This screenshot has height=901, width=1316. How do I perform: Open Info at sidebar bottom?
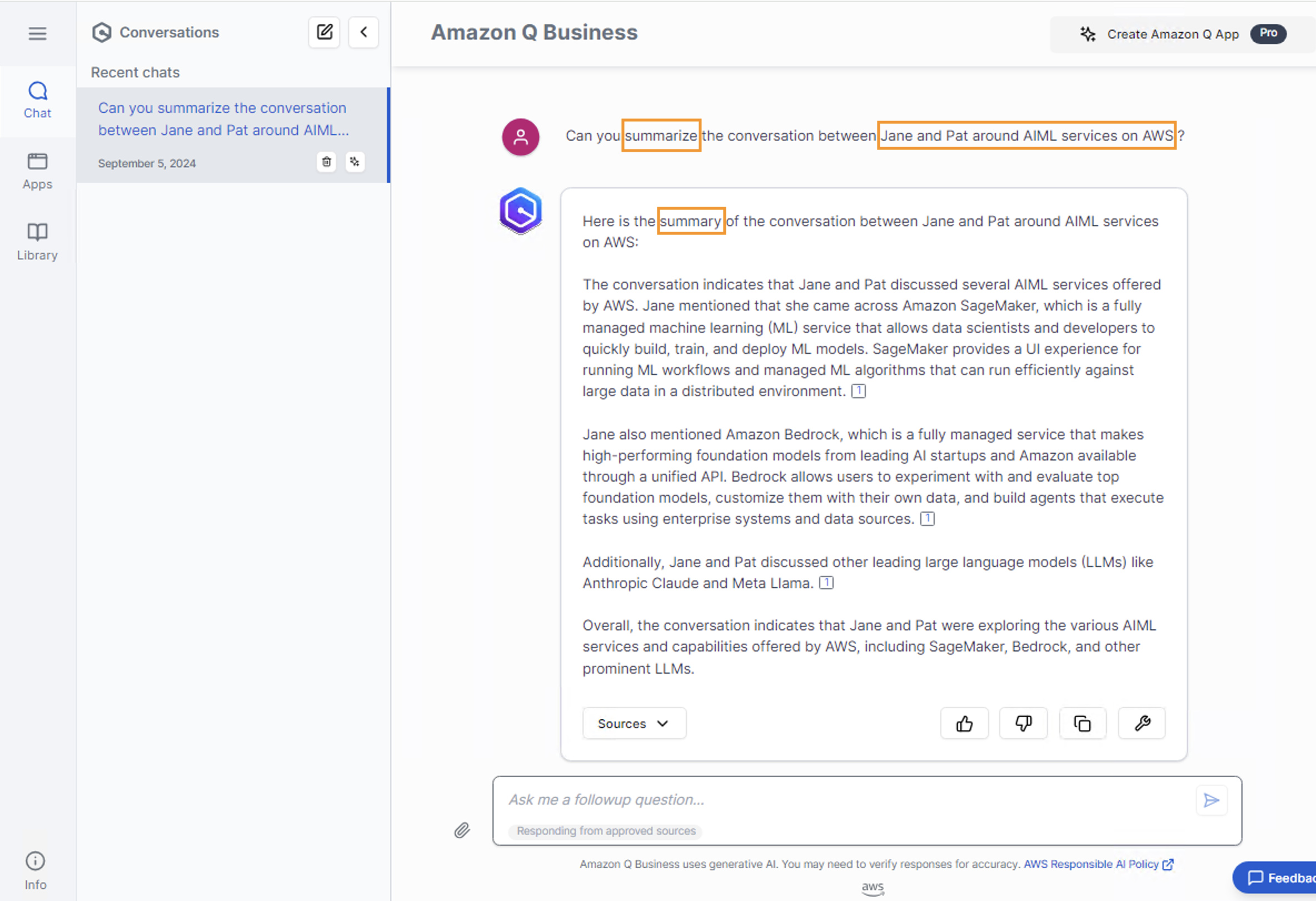tap(35, 870)
